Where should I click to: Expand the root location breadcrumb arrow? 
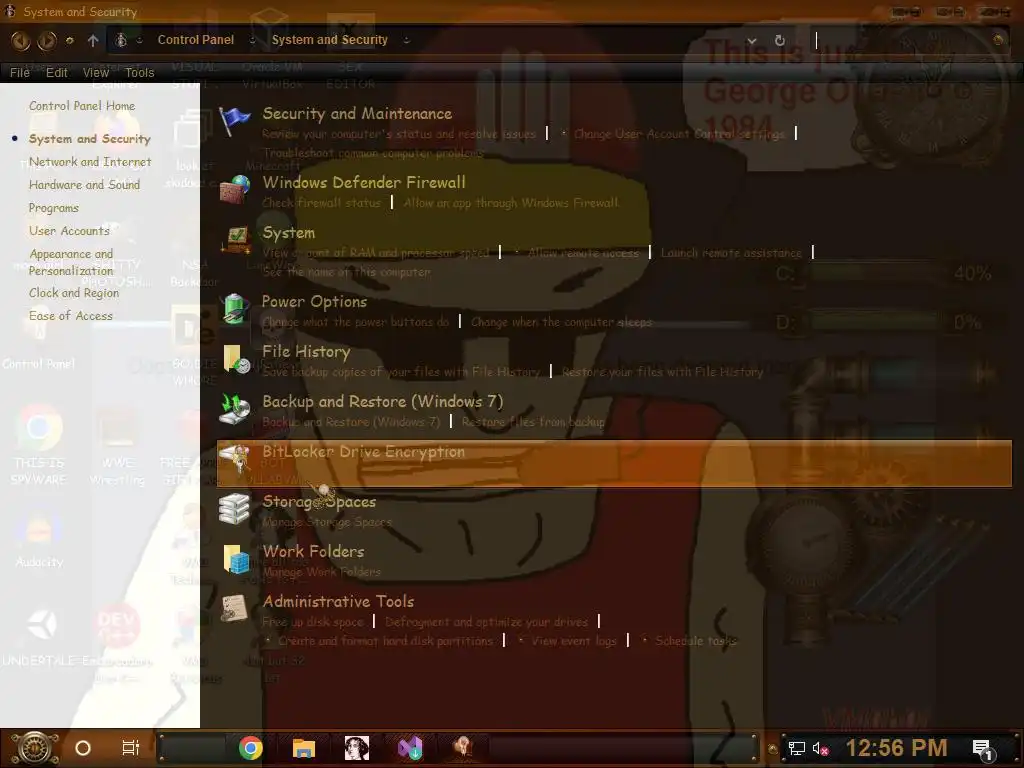pyautogui.click(x=139, y=40)
